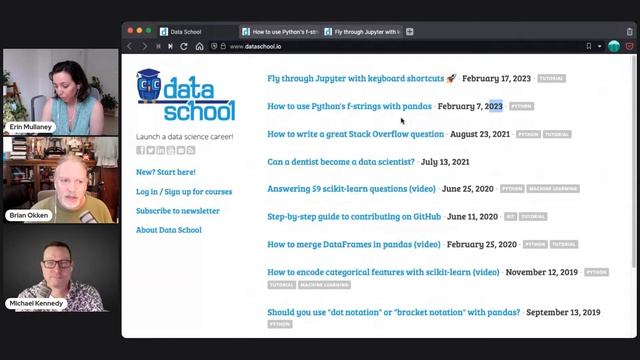
Task: Open the teal profile avatar in toolbar
Action: pyautogui.click(x=614, y=47)
